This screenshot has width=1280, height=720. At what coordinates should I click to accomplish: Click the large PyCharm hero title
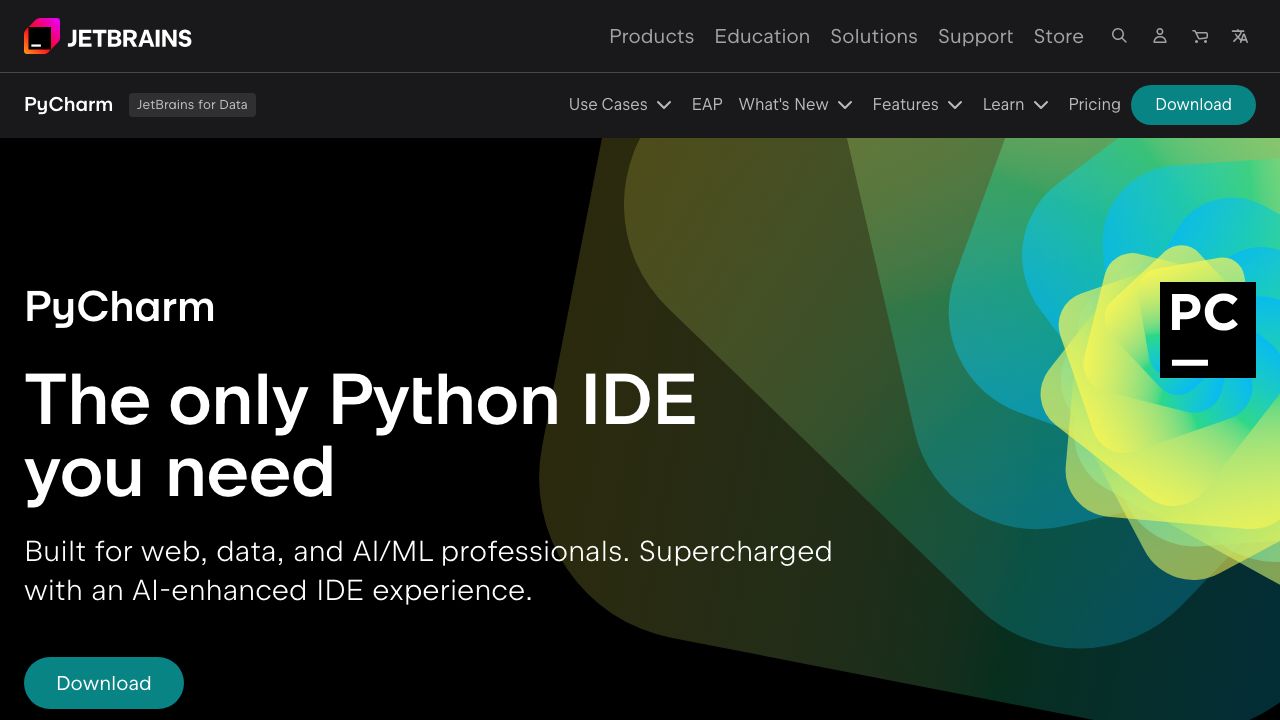coord(120,307)
